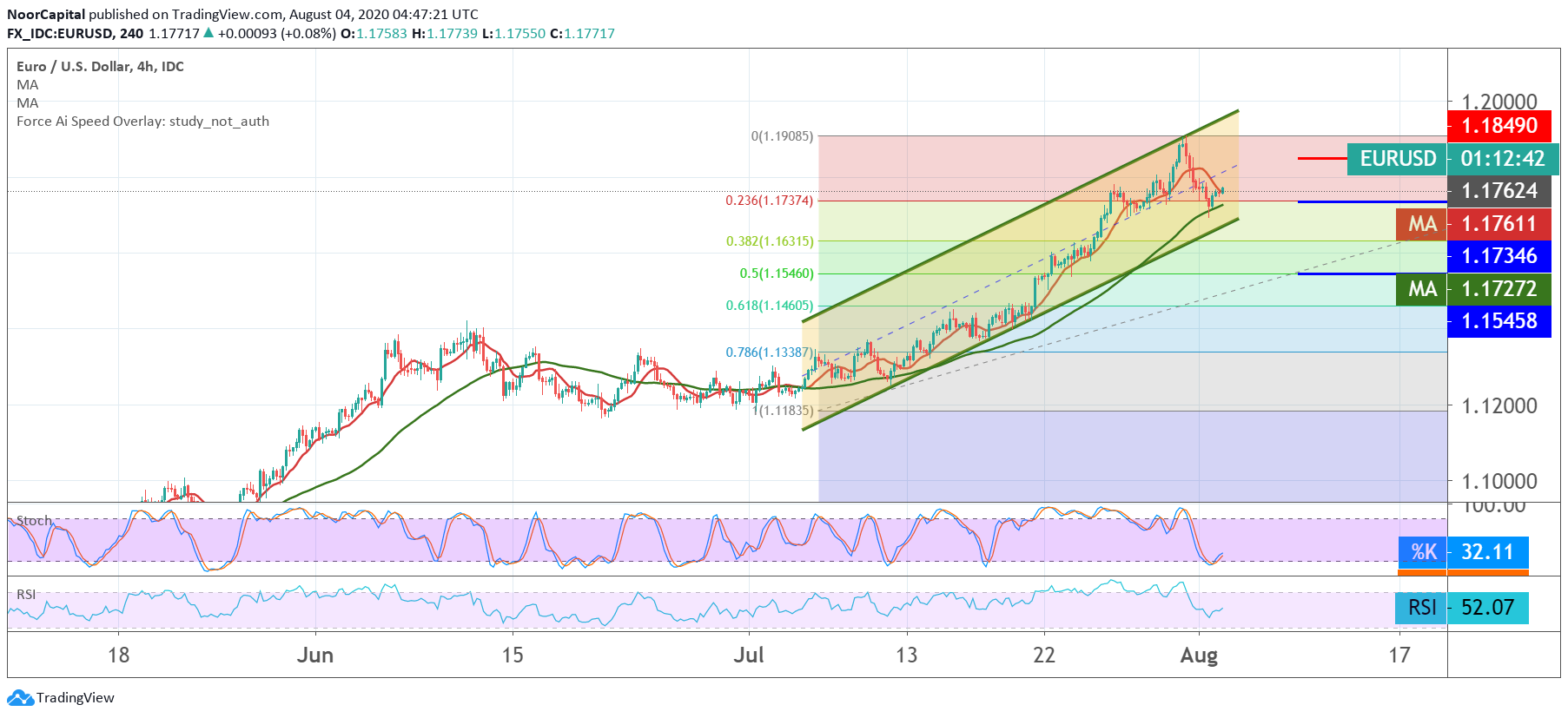The height and width of the screenshot is (718, 1568).
Task: Click the Aug date on the time axis
Action: [x=1199, y=655]
